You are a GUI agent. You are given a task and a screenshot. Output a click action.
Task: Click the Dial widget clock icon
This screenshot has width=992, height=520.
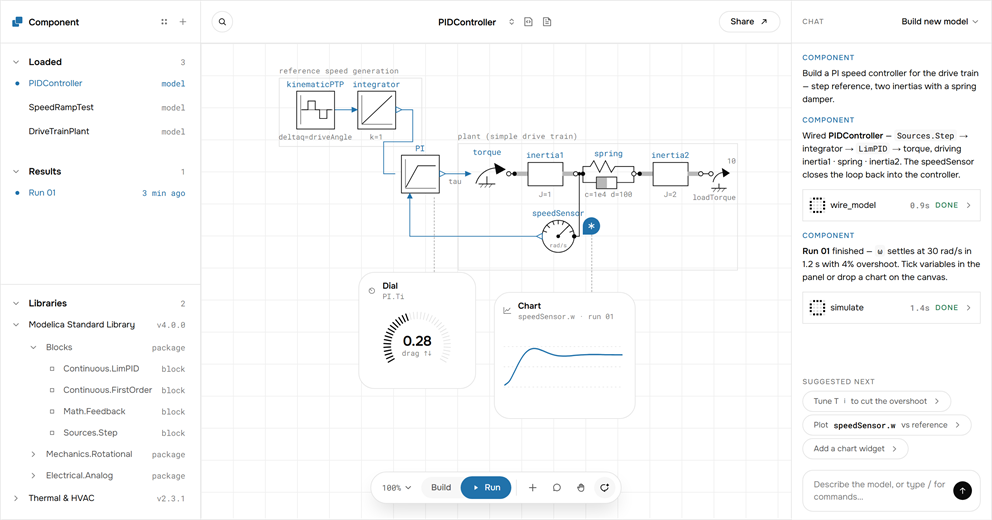[371, 291]
